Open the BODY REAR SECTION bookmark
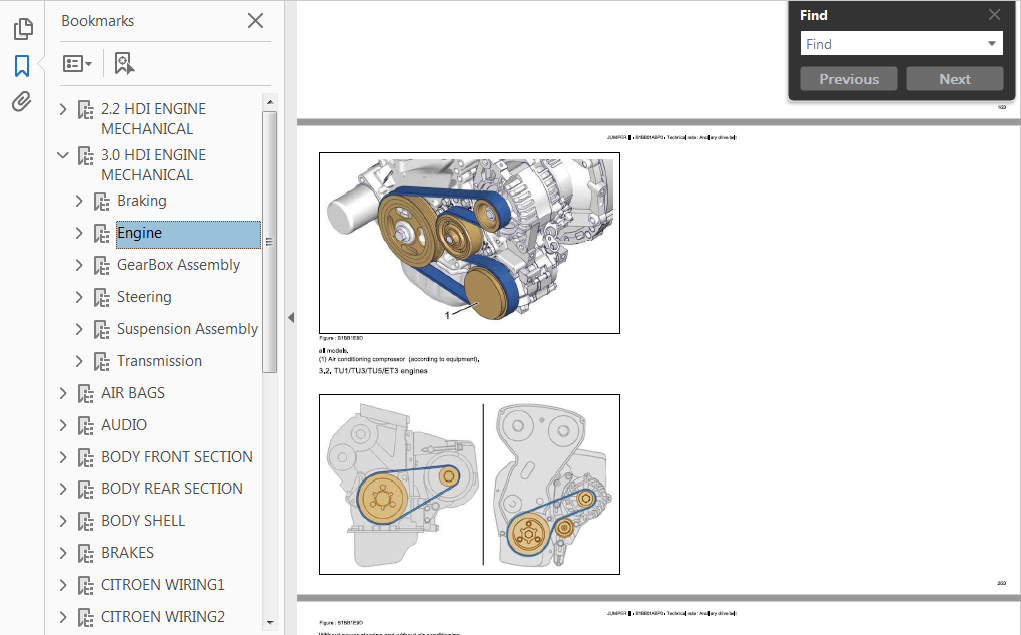 (171, 489)
